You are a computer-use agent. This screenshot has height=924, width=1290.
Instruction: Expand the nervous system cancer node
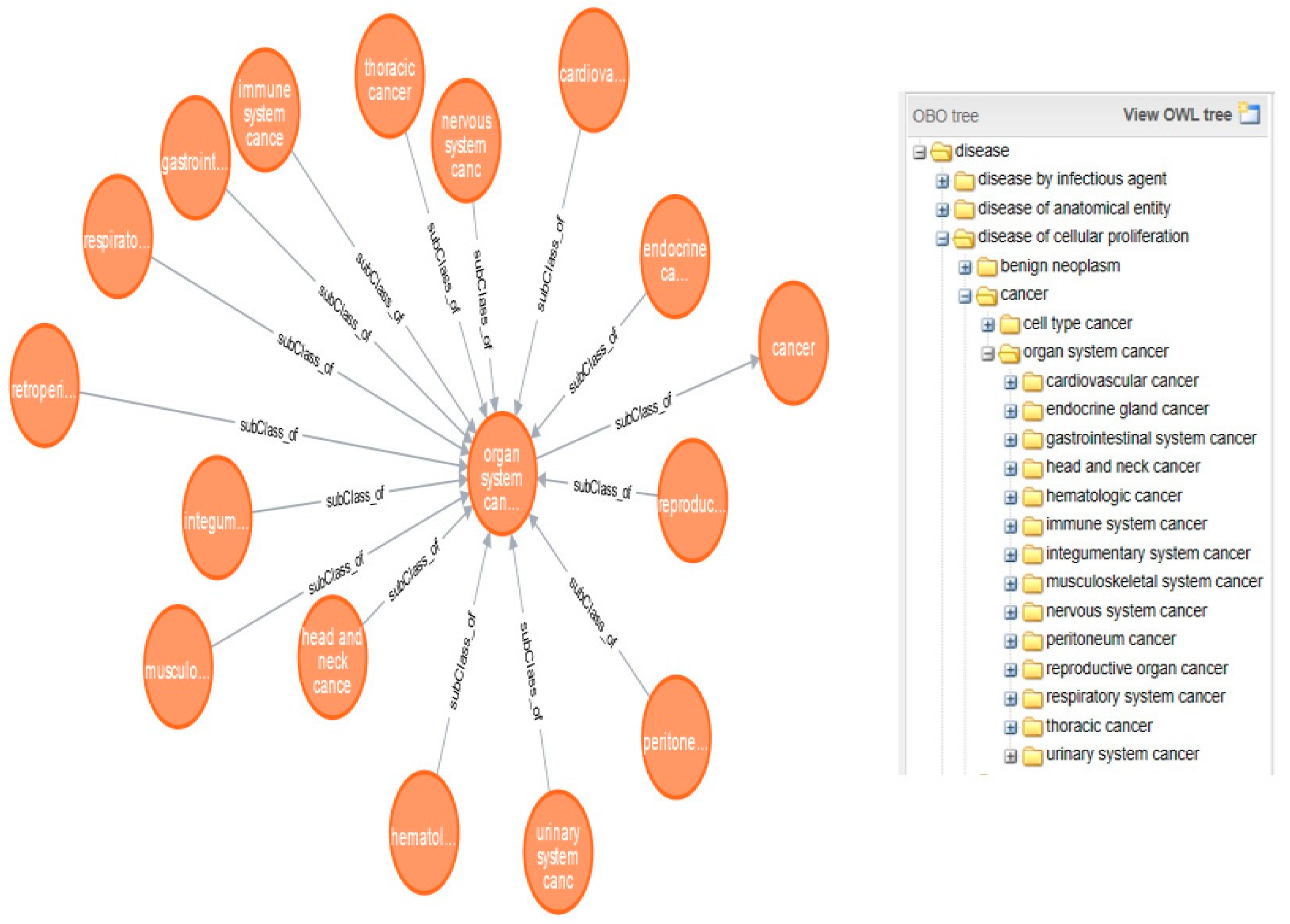click(1011, 612)
